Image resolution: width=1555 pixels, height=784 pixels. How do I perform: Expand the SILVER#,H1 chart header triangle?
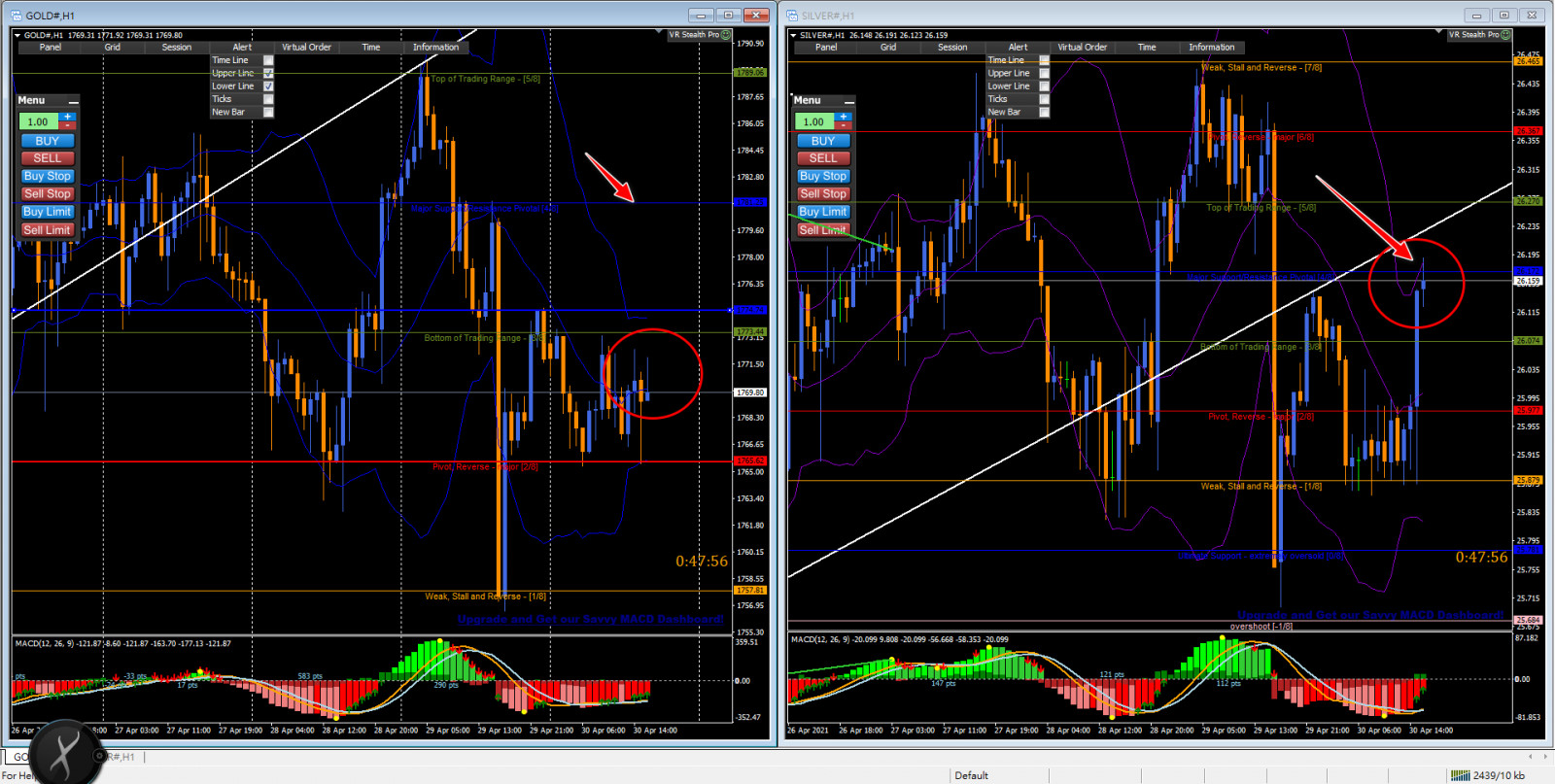[x=793, y=35]
